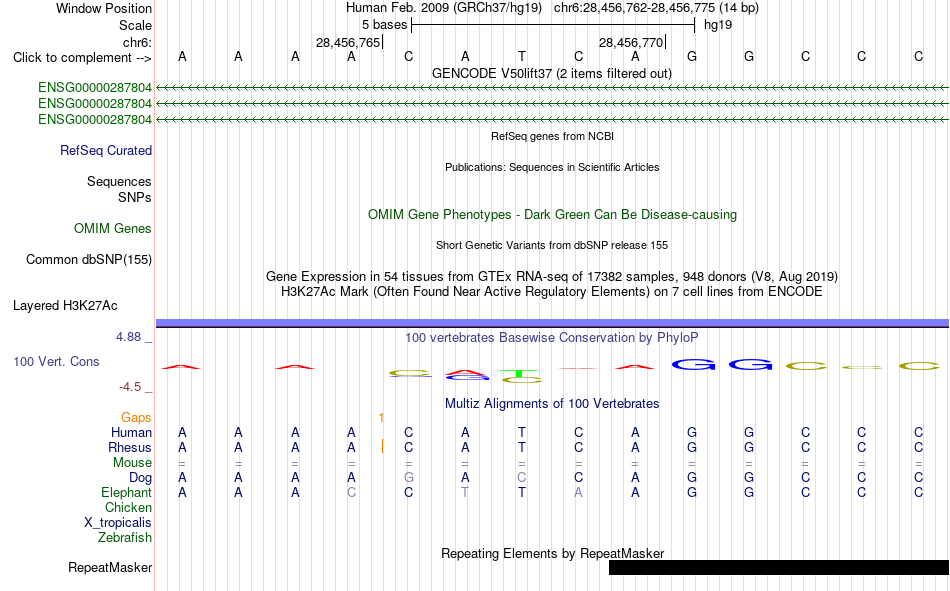Select the Scale track label
This screenshot has width=950, height=591.
pyautogui.click(x=135, y=25)
